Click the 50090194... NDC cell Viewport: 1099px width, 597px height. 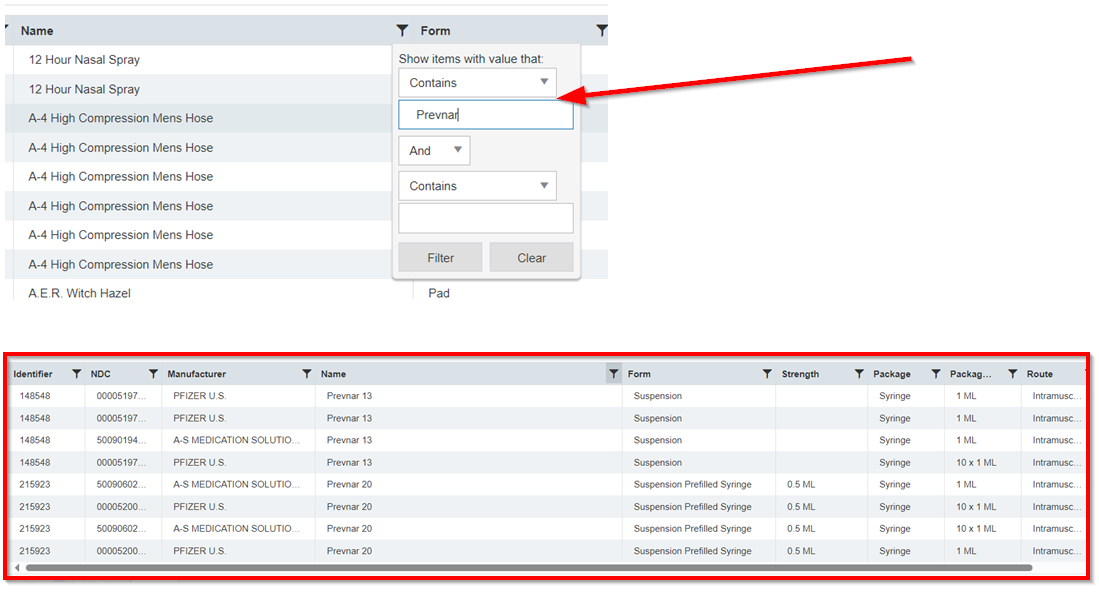coord(121,440)
